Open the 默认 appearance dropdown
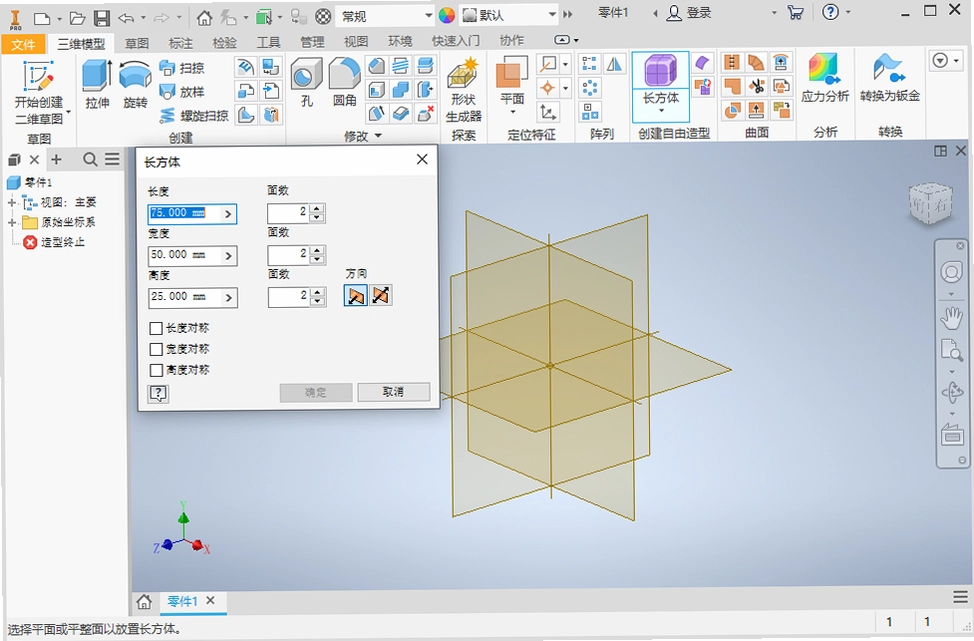This screenshot has width=974, height=641. [x=509, y=16]
